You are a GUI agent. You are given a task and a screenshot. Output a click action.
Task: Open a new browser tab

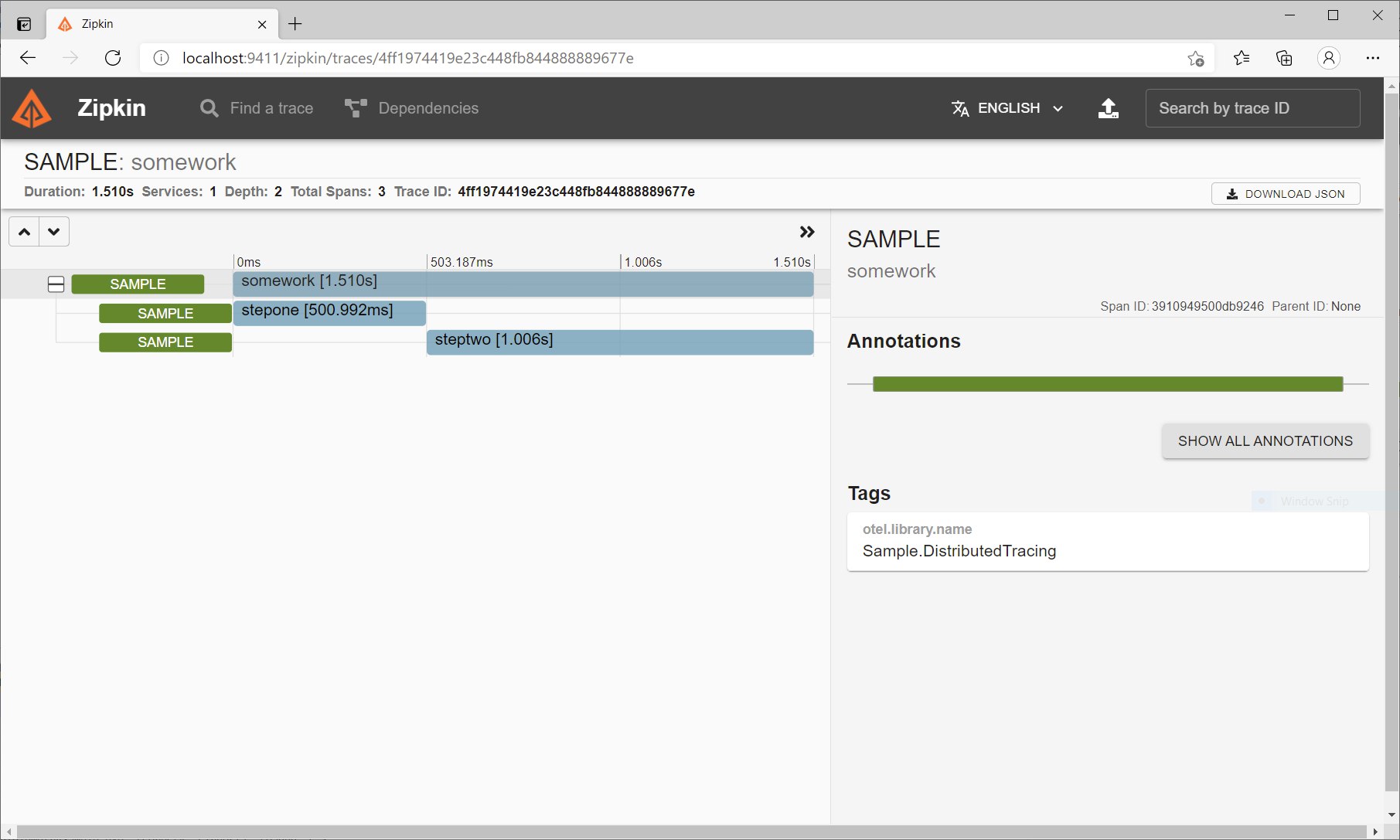pos(295,24)
